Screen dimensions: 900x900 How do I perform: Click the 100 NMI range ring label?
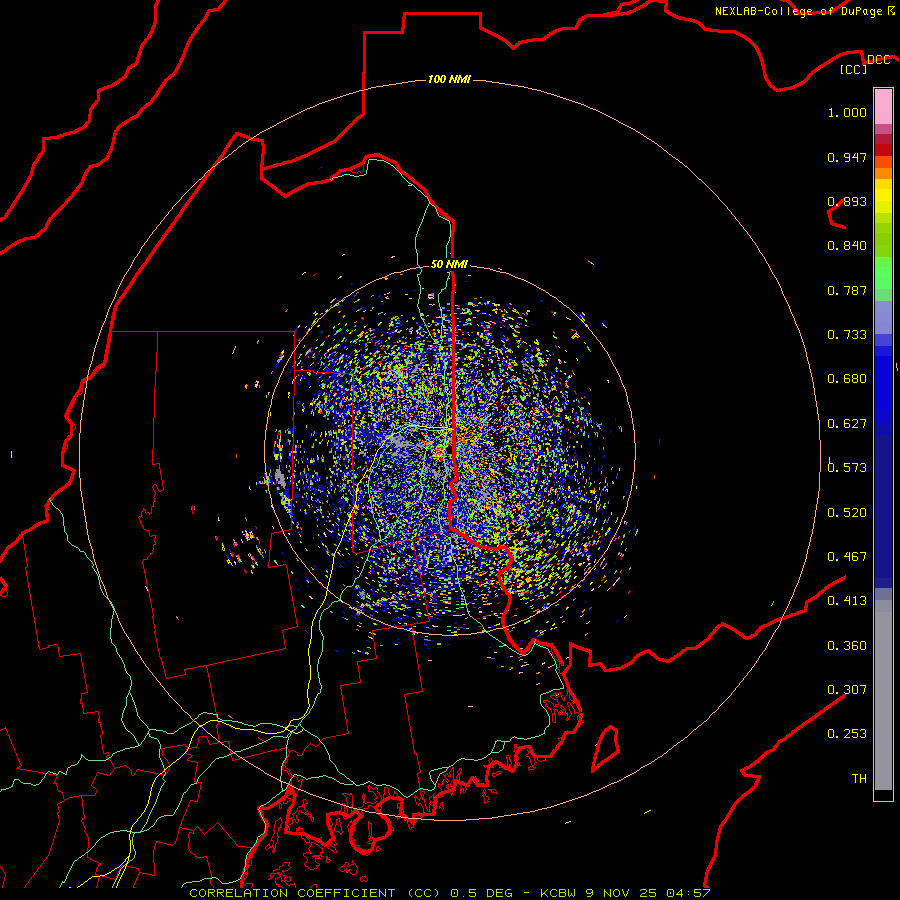[x=449, y=79]
